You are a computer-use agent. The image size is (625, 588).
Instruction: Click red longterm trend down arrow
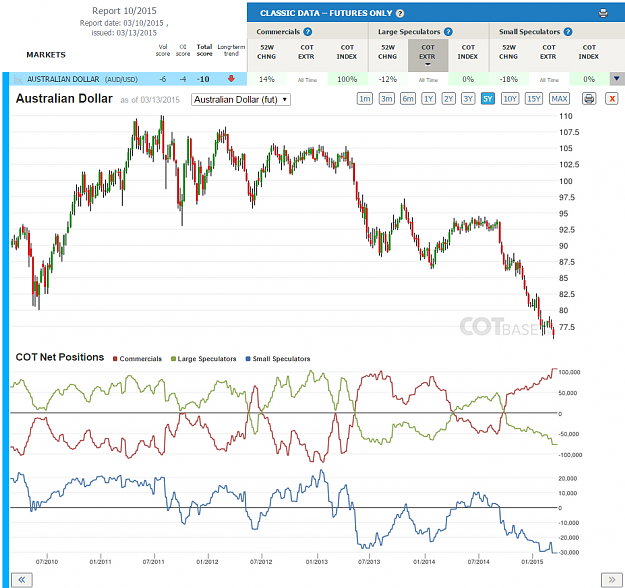[231, 79]
